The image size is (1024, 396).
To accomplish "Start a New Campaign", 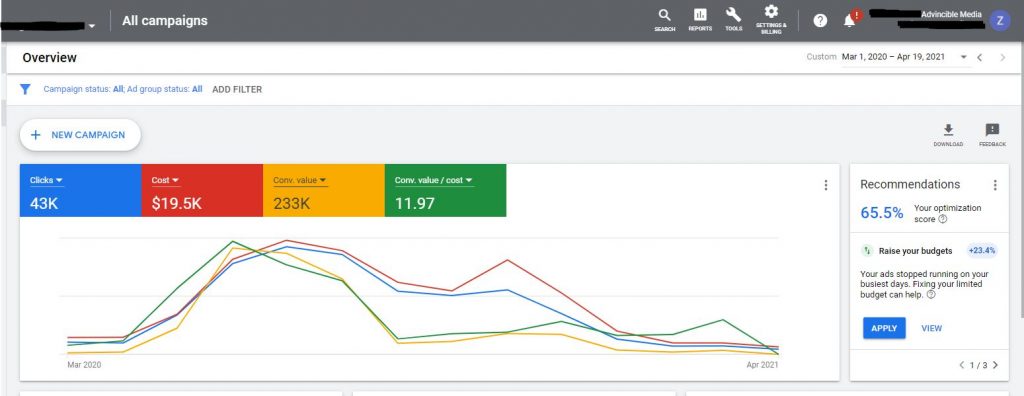I will coord(80,135).
